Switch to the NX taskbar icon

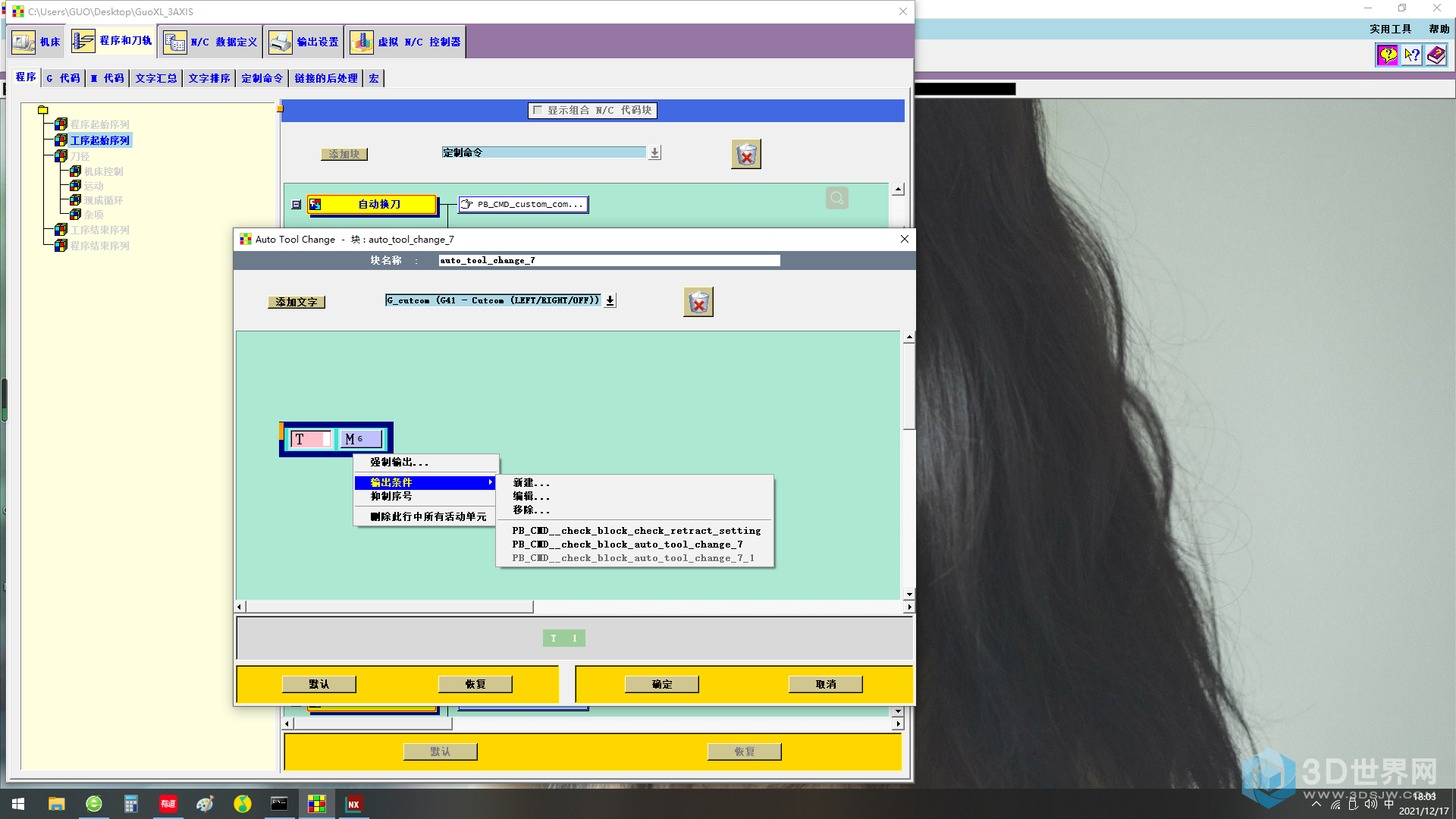tap(353, 804)
